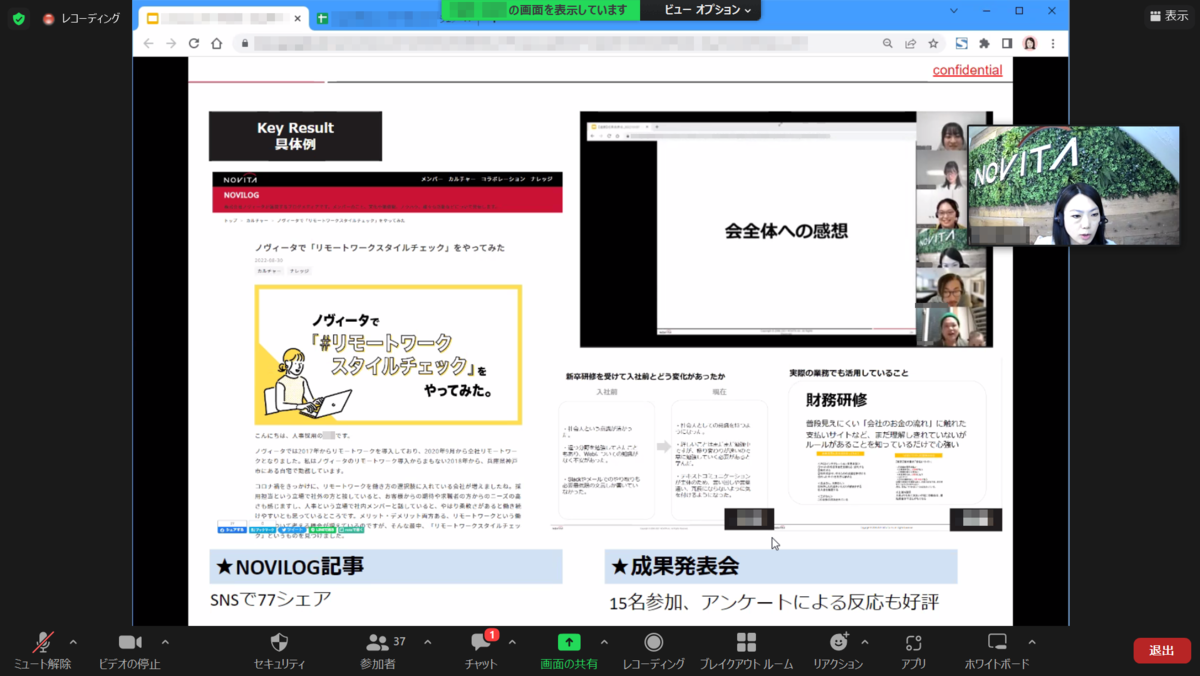Click text 実際の業務でも活用していること
Viewport: 1200px width, 676px height.
tap(849, 373)
